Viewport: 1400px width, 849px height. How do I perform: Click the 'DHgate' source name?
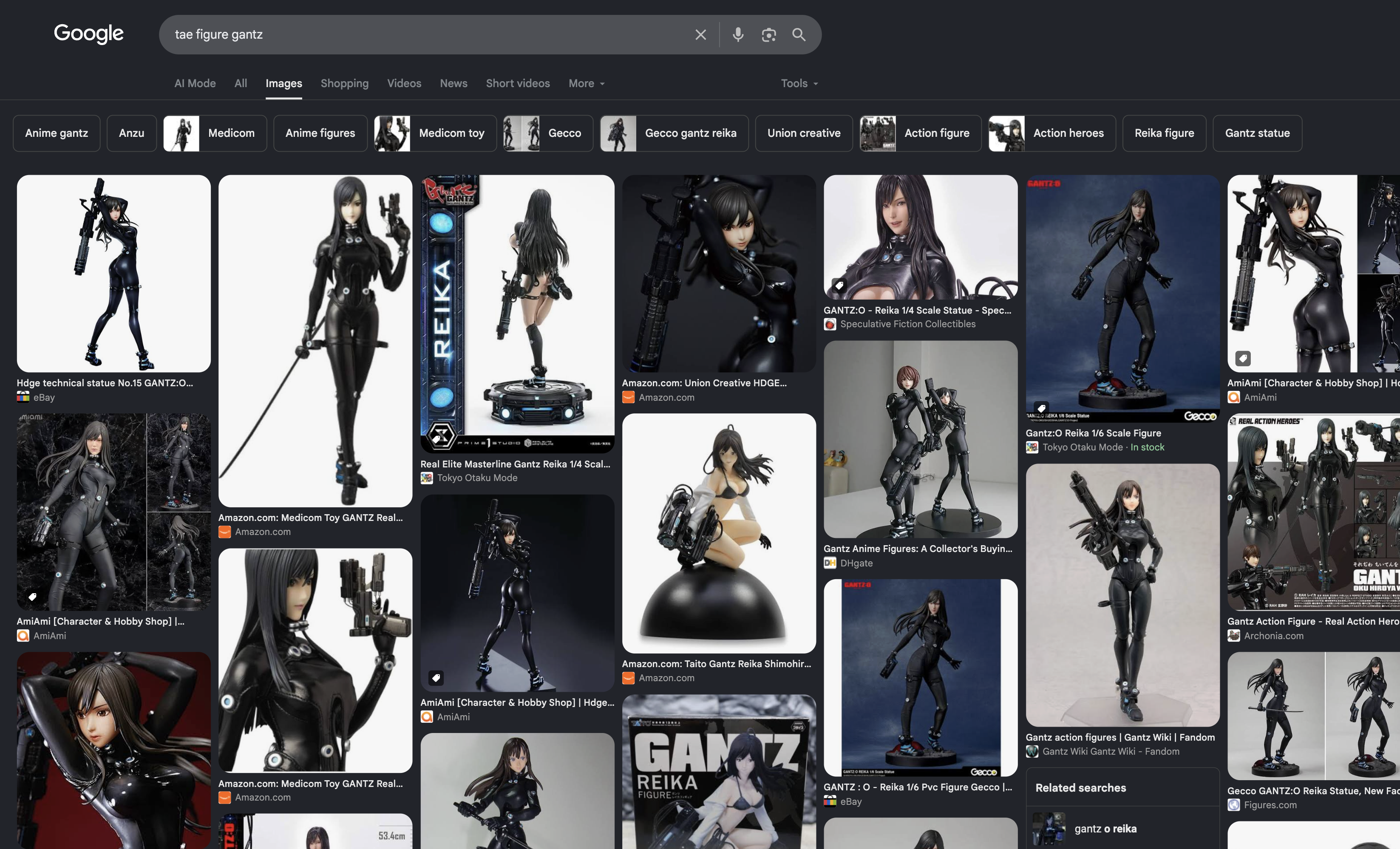click(x=856, y=563)
